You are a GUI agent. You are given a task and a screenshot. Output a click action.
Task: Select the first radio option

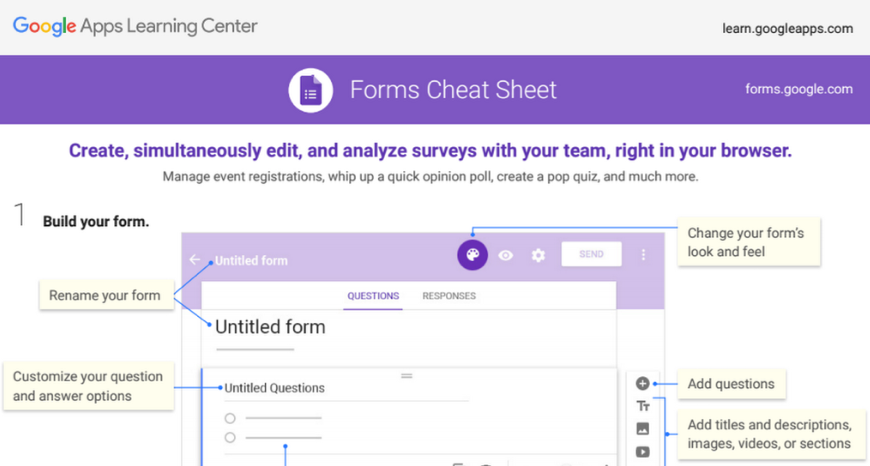click(x=230, y=418)
